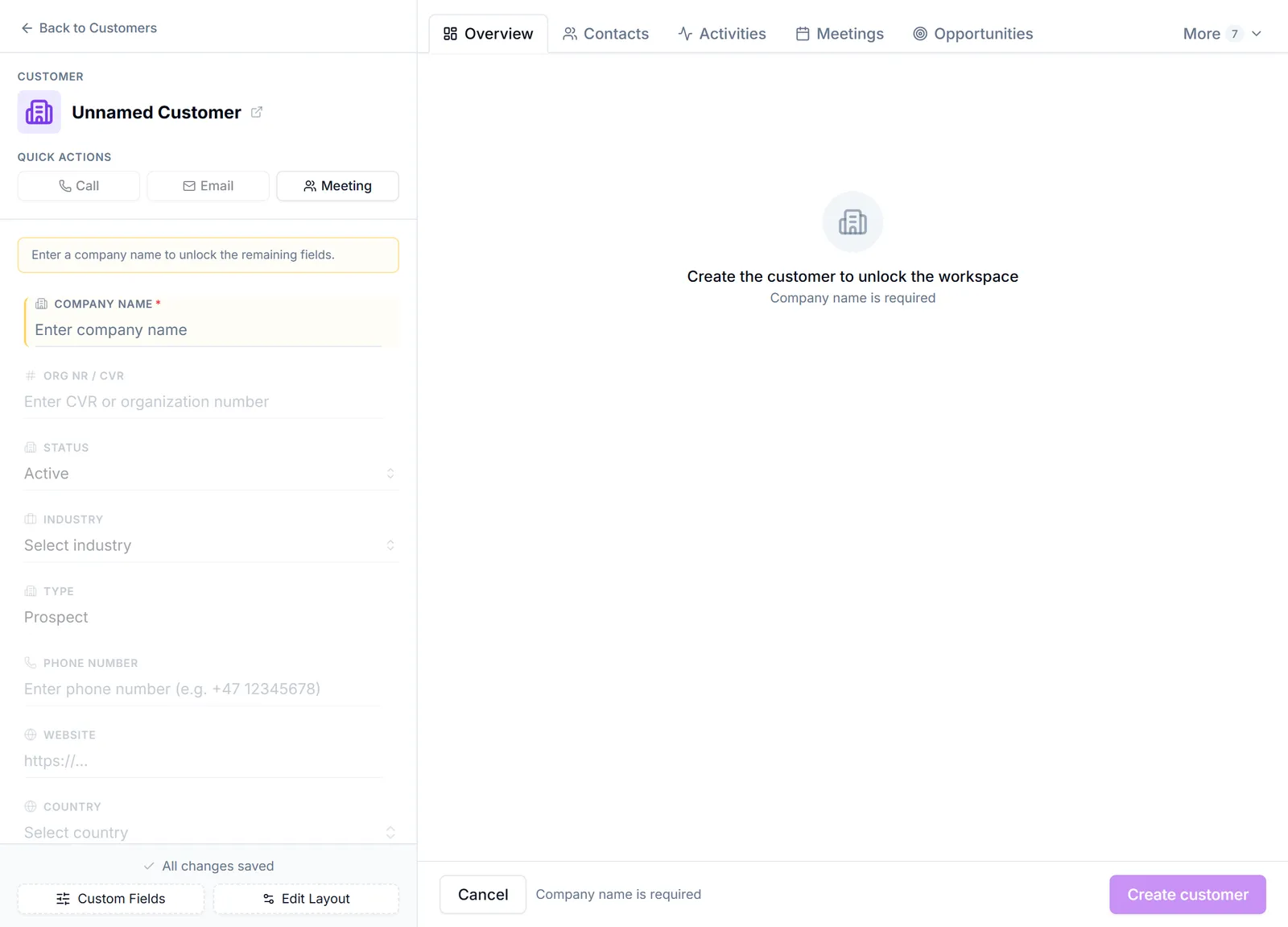
Task: Click the globe icon beside Country label
Action: click(31, 806)
